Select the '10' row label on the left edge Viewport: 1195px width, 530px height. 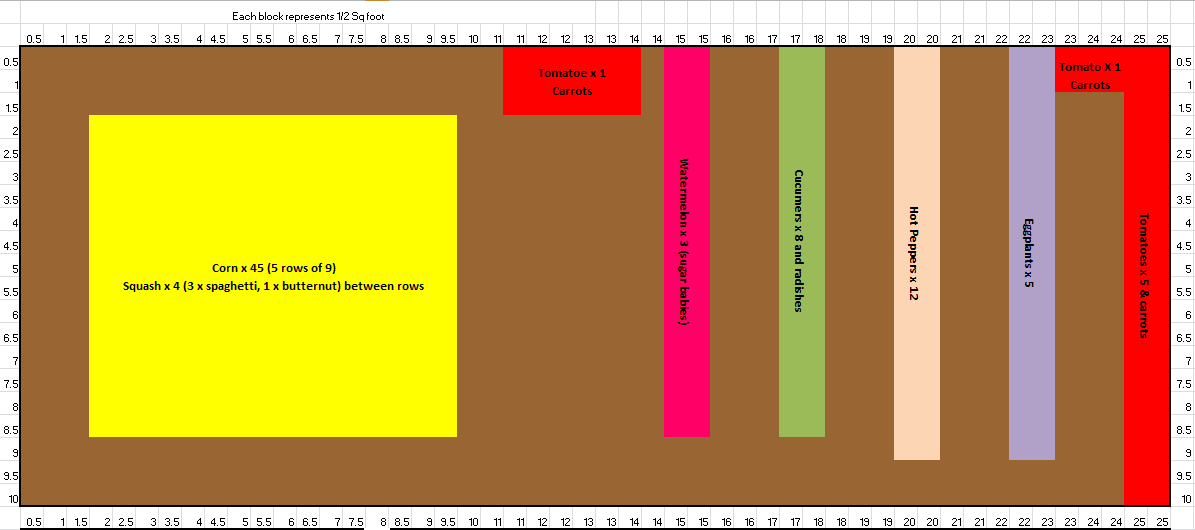(11, 499)
